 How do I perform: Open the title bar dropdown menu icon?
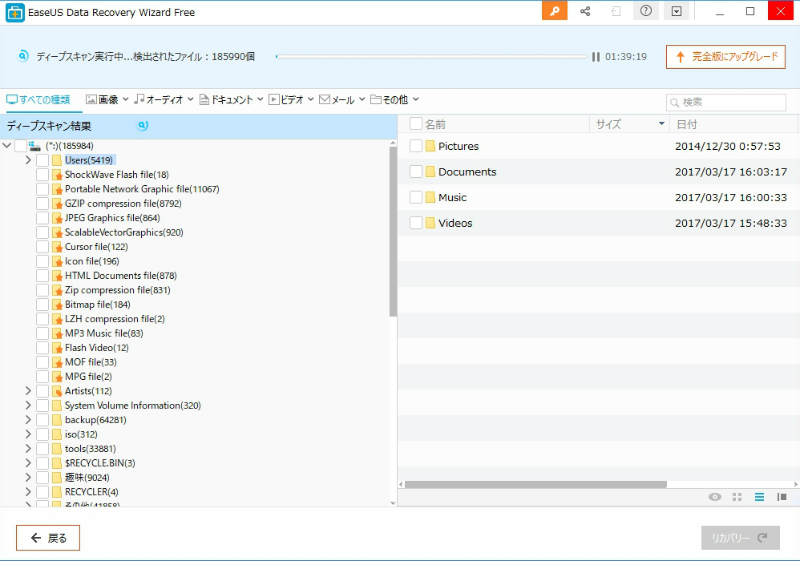tap(677, 11)
